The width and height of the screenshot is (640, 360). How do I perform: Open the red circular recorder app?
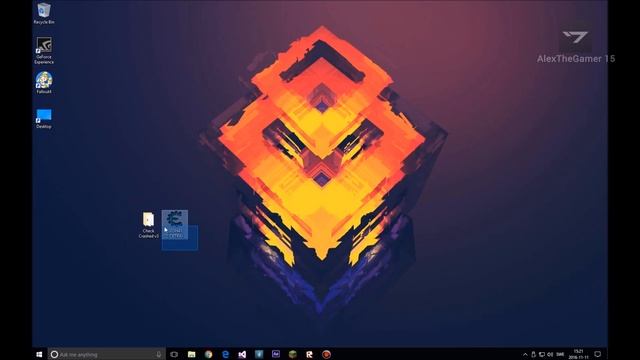tap(326, 354)
